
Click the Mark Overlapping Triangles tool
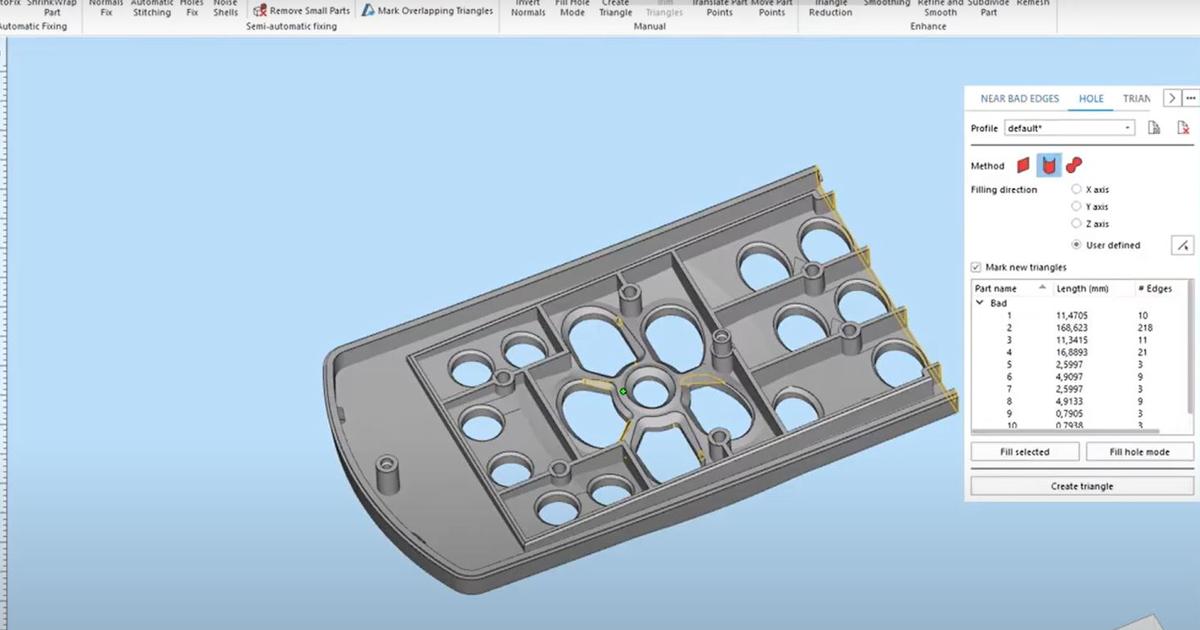[x=426, y=9]
